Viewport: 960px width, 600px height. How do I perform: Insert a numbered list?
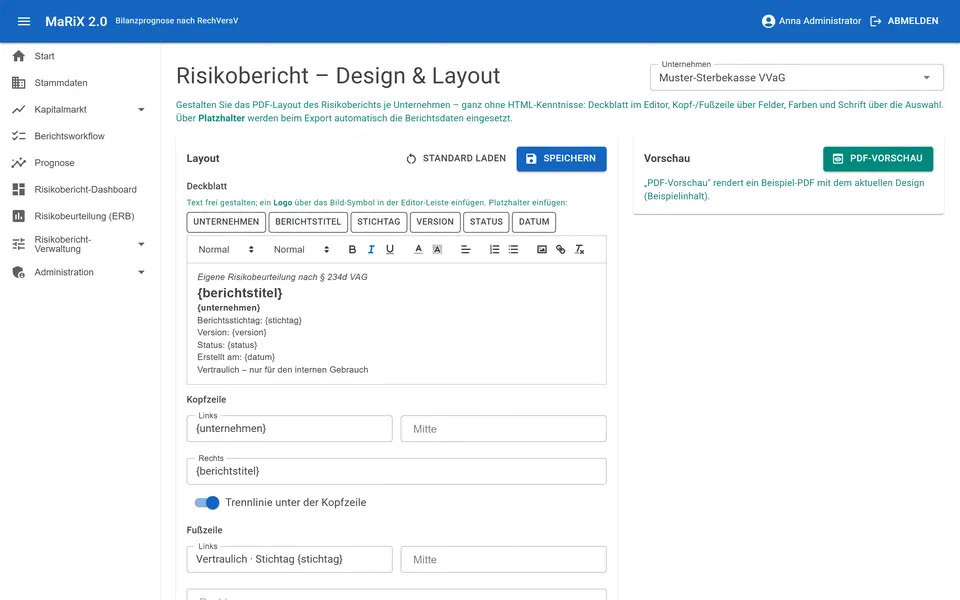[494, 249]
